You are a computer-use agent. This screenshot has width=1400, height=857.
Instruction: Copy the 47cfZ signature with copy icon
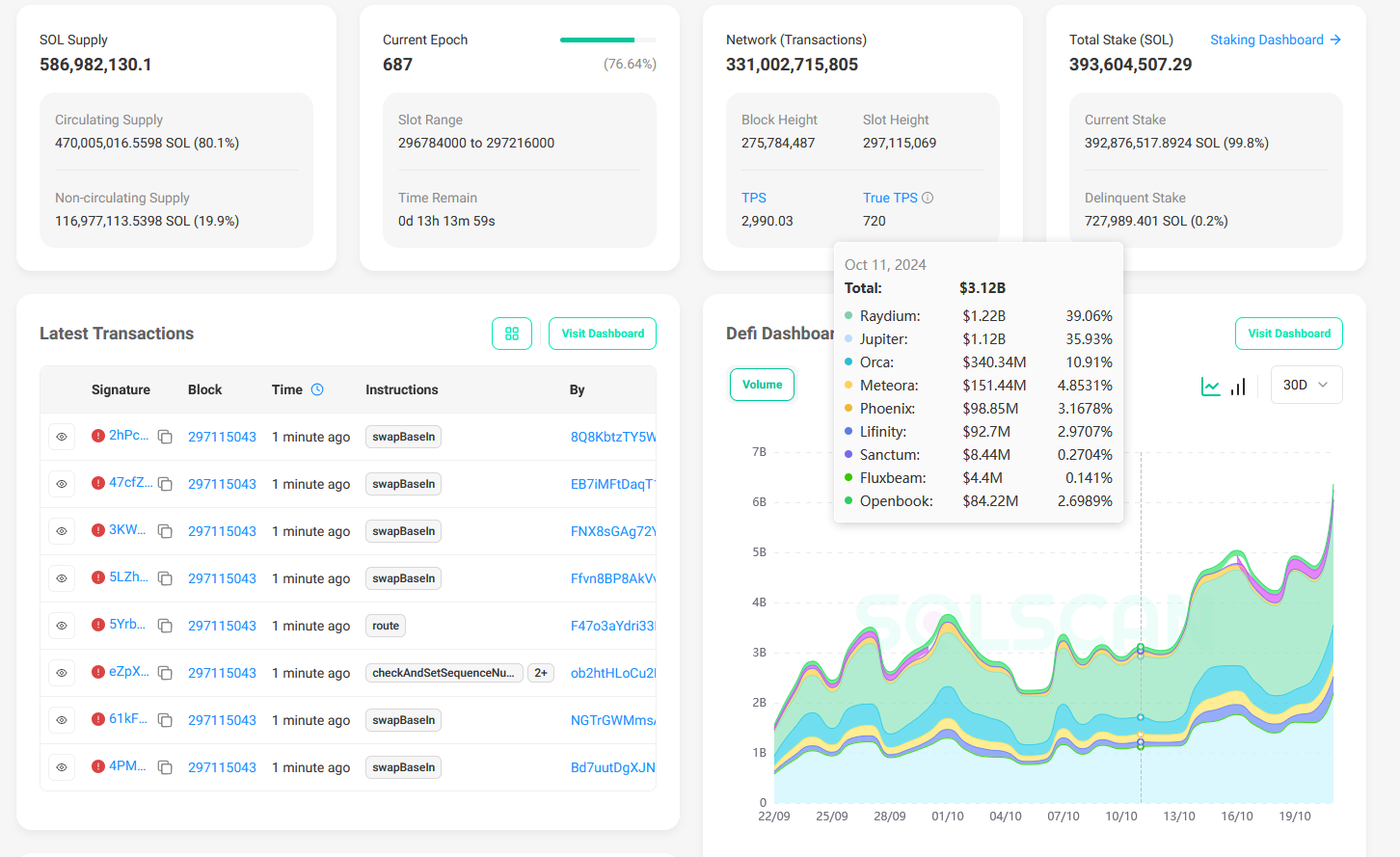coord(165,484)
